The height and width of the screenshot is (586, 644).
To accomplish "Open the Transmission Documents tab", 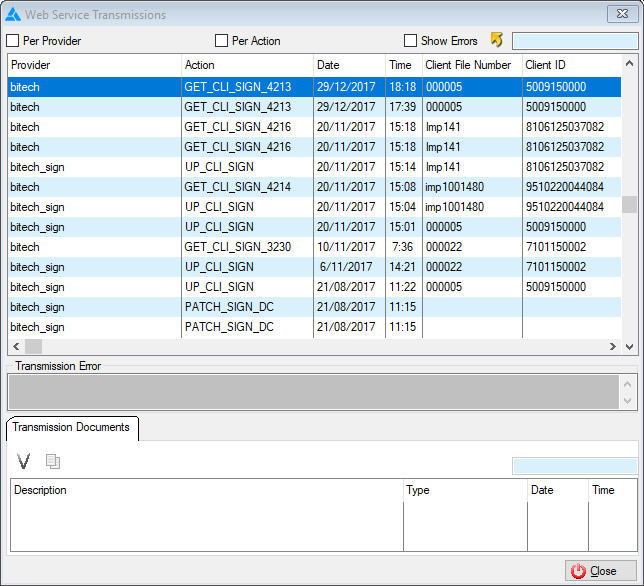I will (x=71, y=427).
